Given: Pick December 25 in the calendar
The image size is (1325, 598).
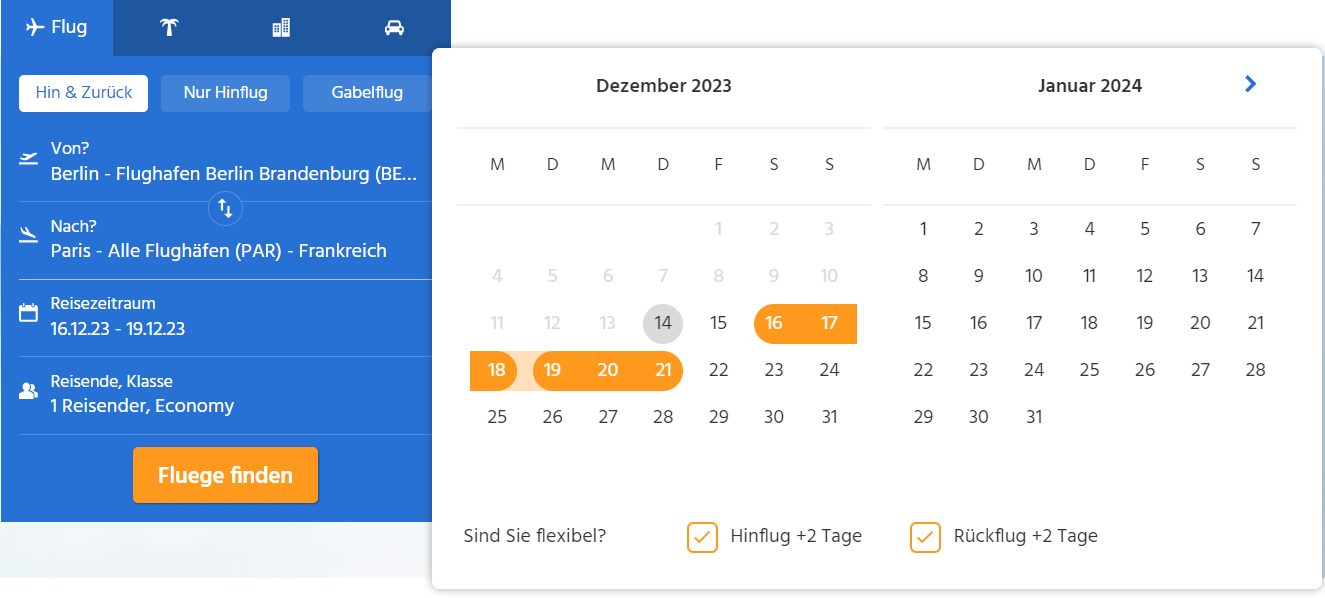Looking at the screenshot, I should (x=497, y=417).
